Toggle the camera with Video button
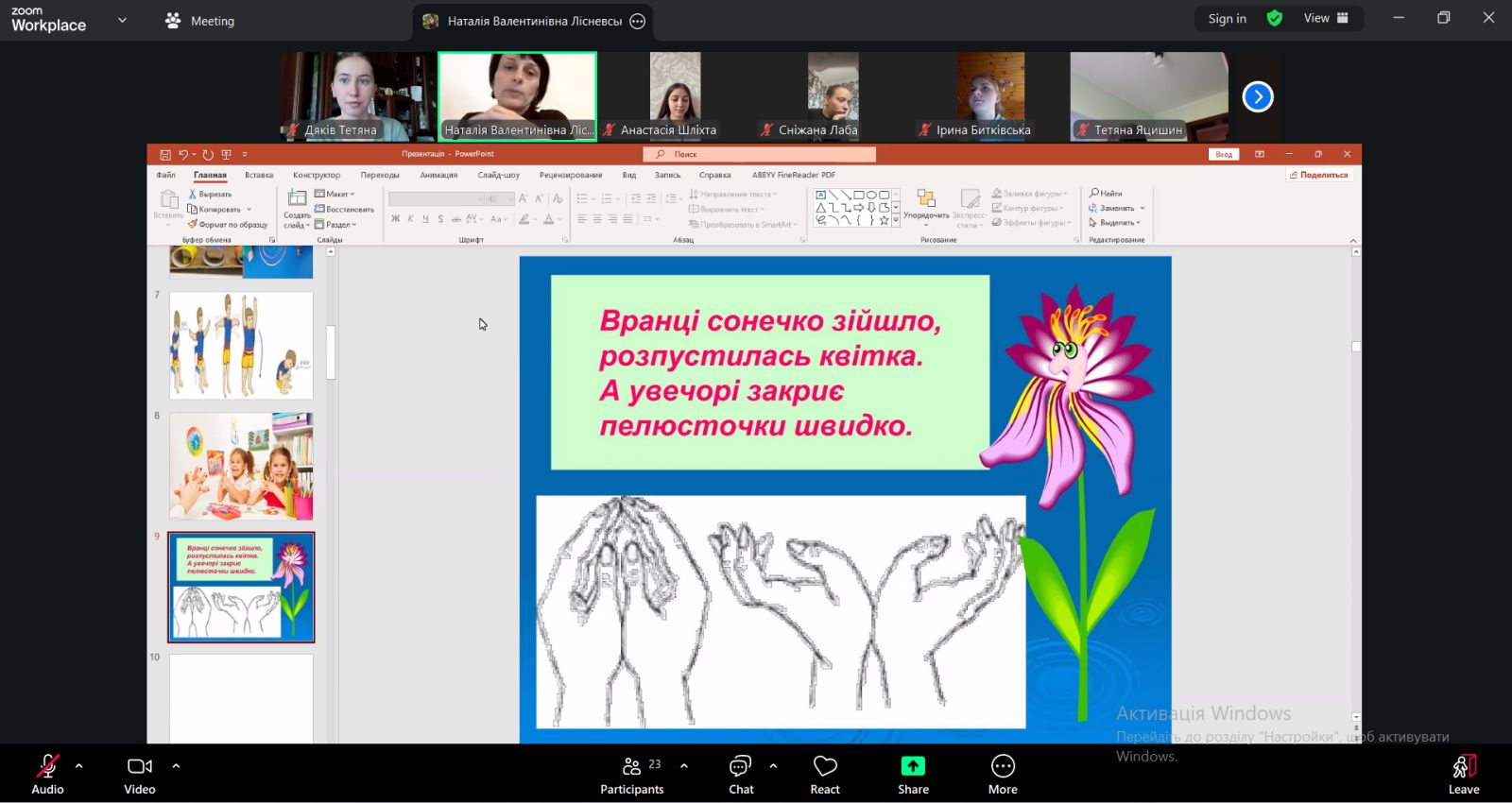This screenshot has height=803, width=1512. (x=140, y=774)
